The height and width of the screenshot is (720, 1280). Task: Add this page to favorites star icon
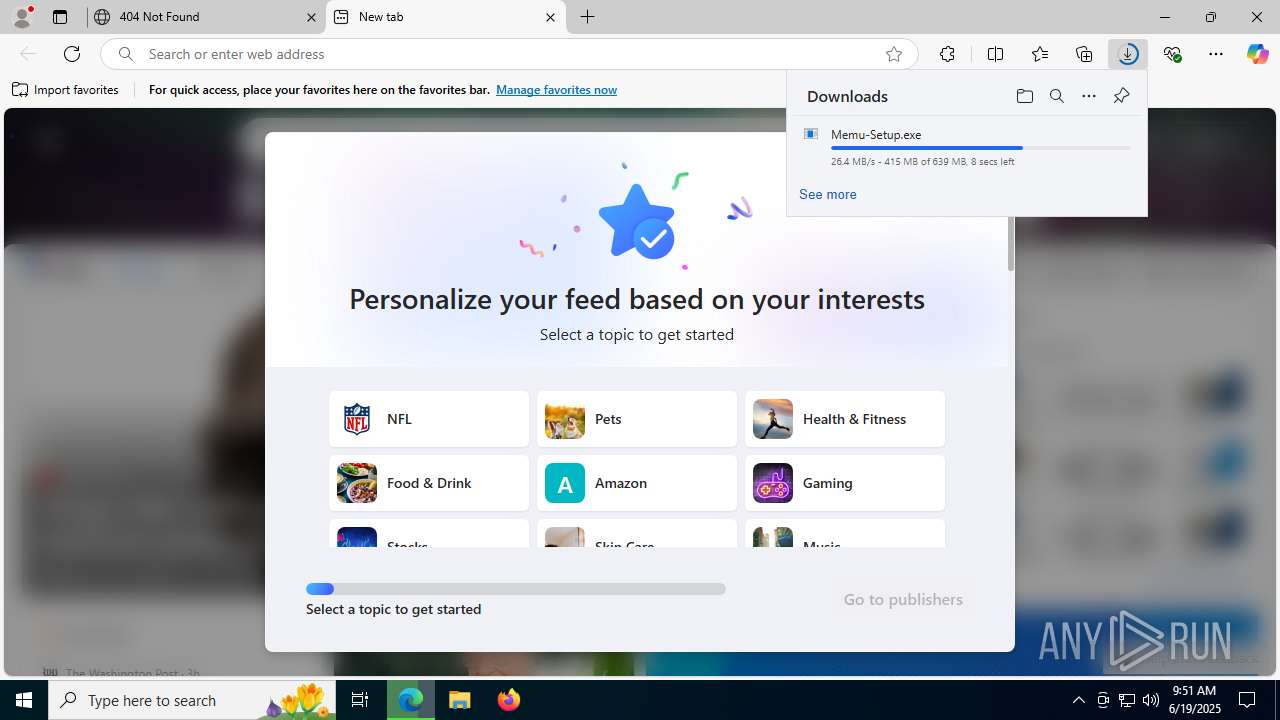[x=894, y=54]
